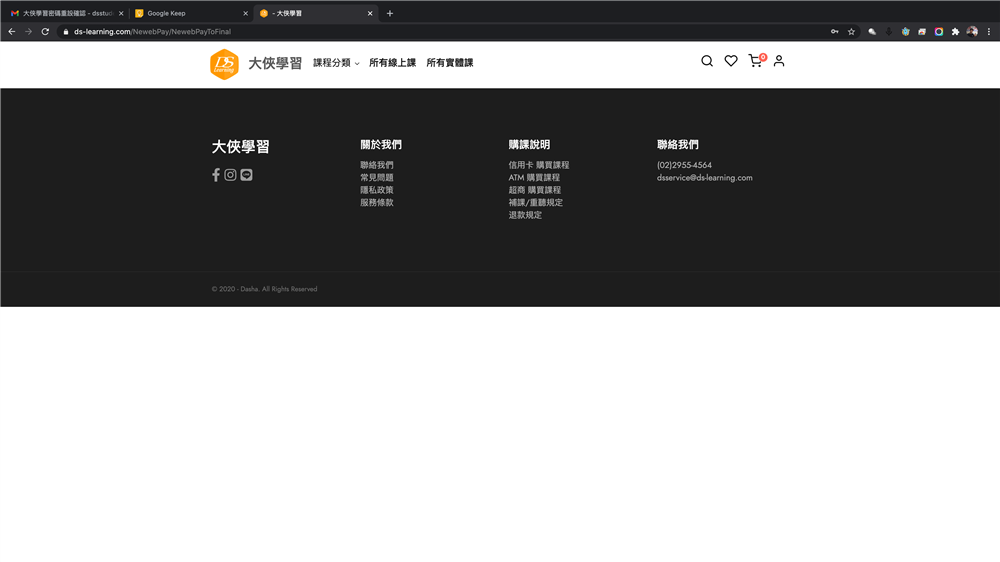1000x562 pixels.
Task: Expand the 課程分類 dropdown menu
Action: (336, 63)
